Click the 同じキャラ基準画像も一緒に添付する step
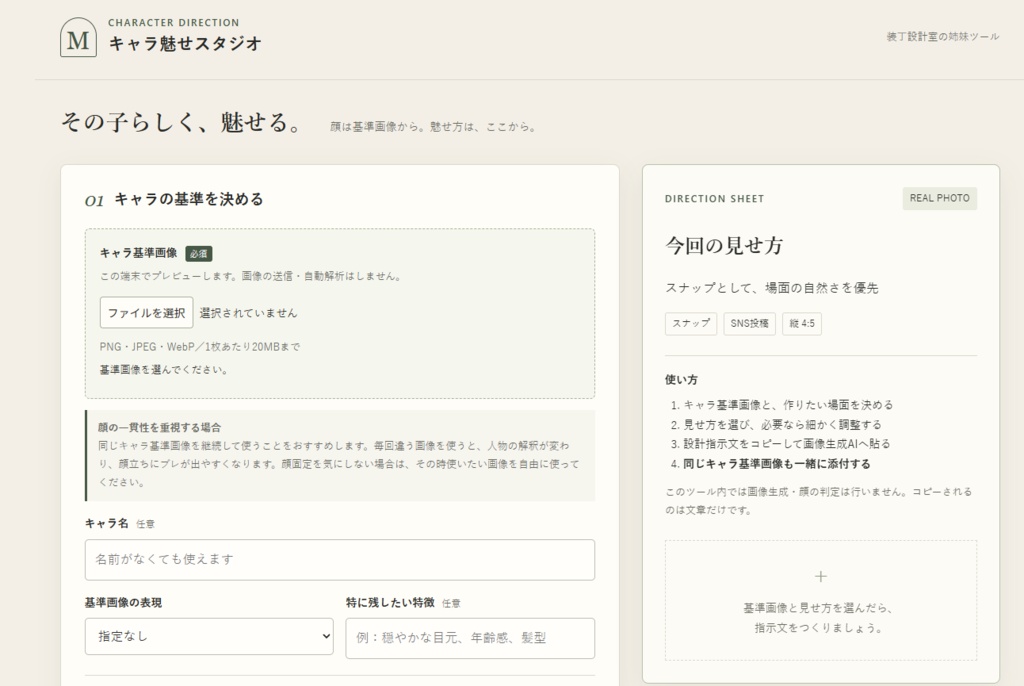 click(x=776, y=464)
